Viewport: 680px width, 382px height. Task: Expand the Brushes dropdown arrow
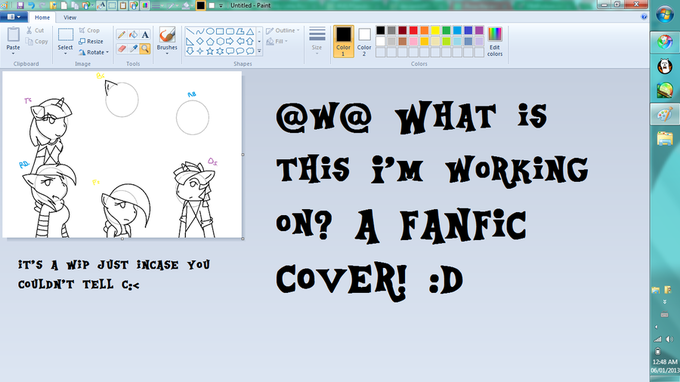pyautogui.click(x=167, y=54)
